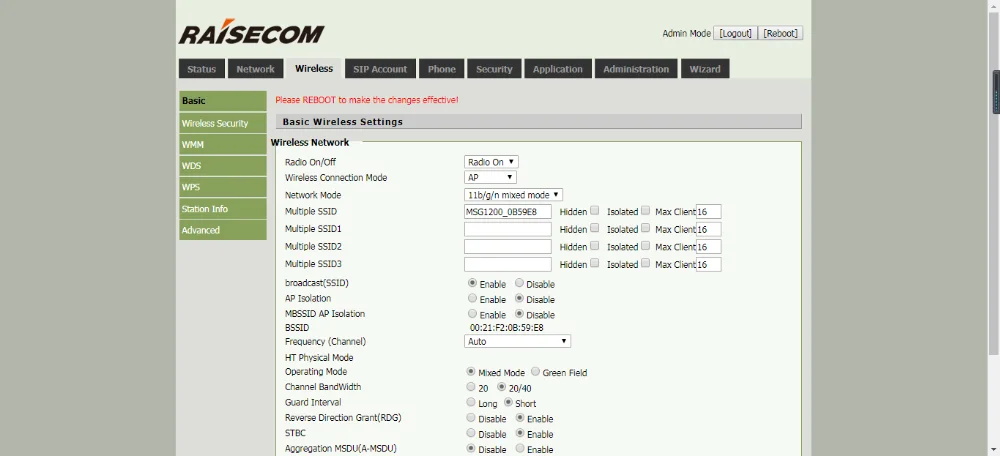Click the Reboot button
This screenshot has width=1000, height=456.
[x=781, y=33]
